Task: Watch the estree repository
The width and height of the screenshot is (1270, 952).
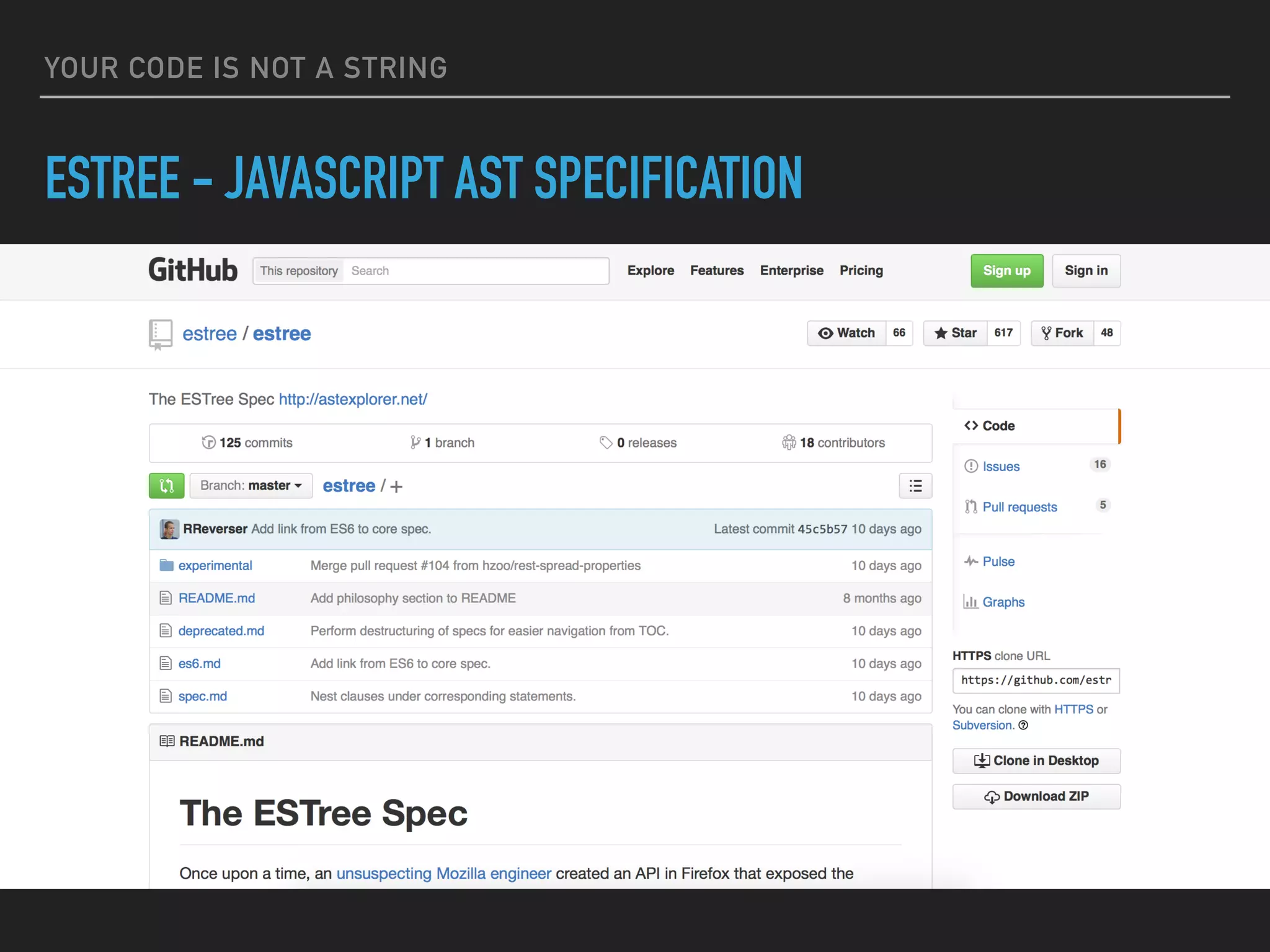Action: coord(846,333)
